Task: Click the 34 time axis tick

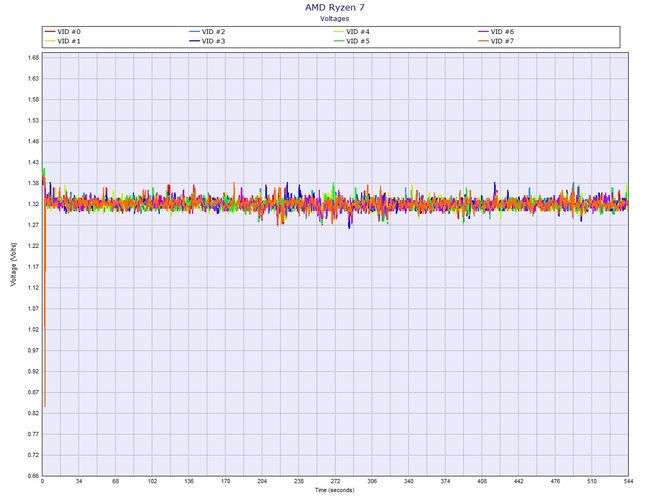Action: [79, 481]
